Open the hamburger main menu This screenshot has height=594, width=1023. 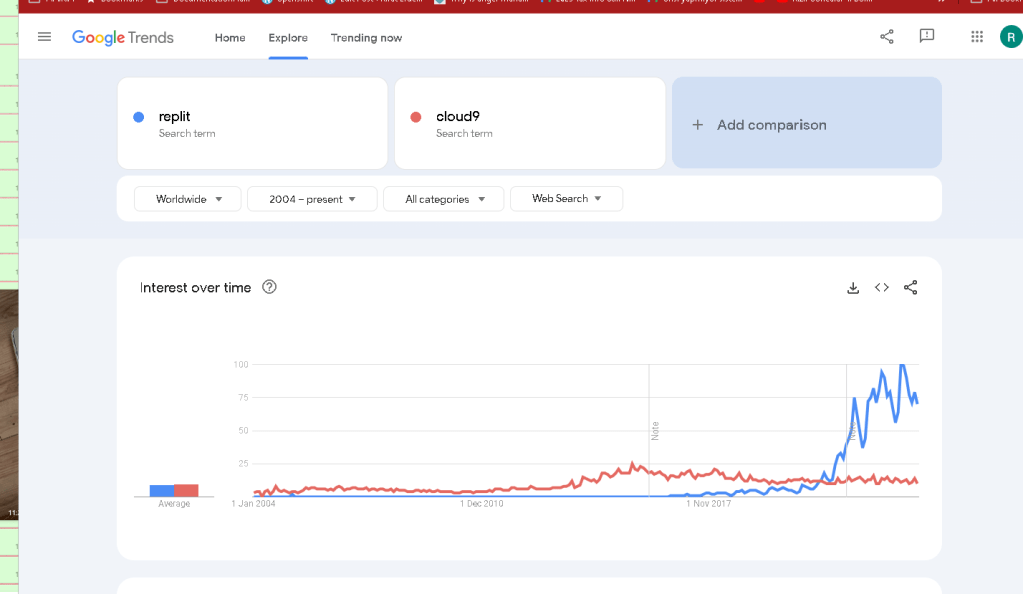pos(44,37)
